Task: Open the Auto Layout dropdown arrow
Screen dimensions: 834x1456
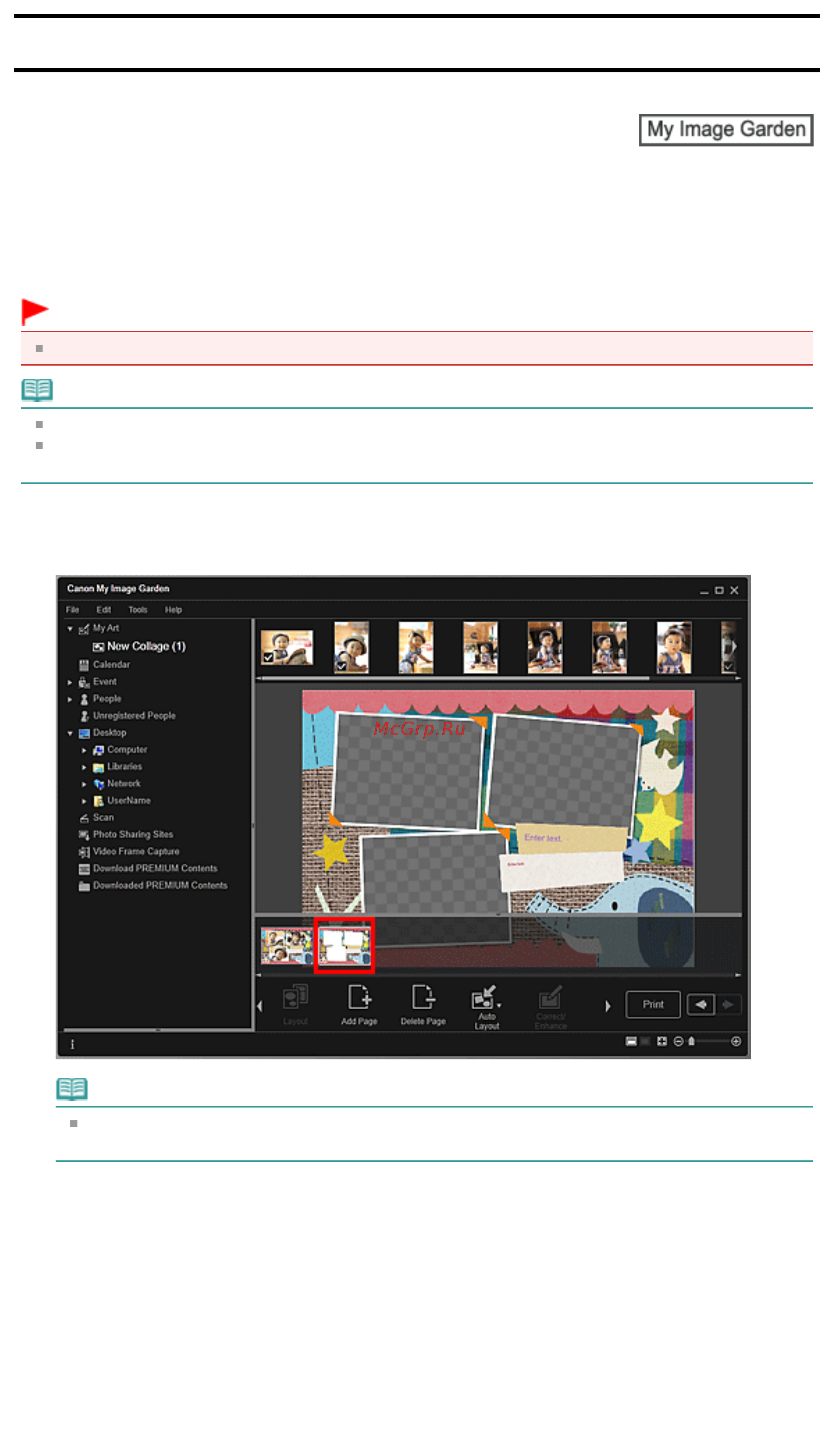Action: pos(499,1007)
